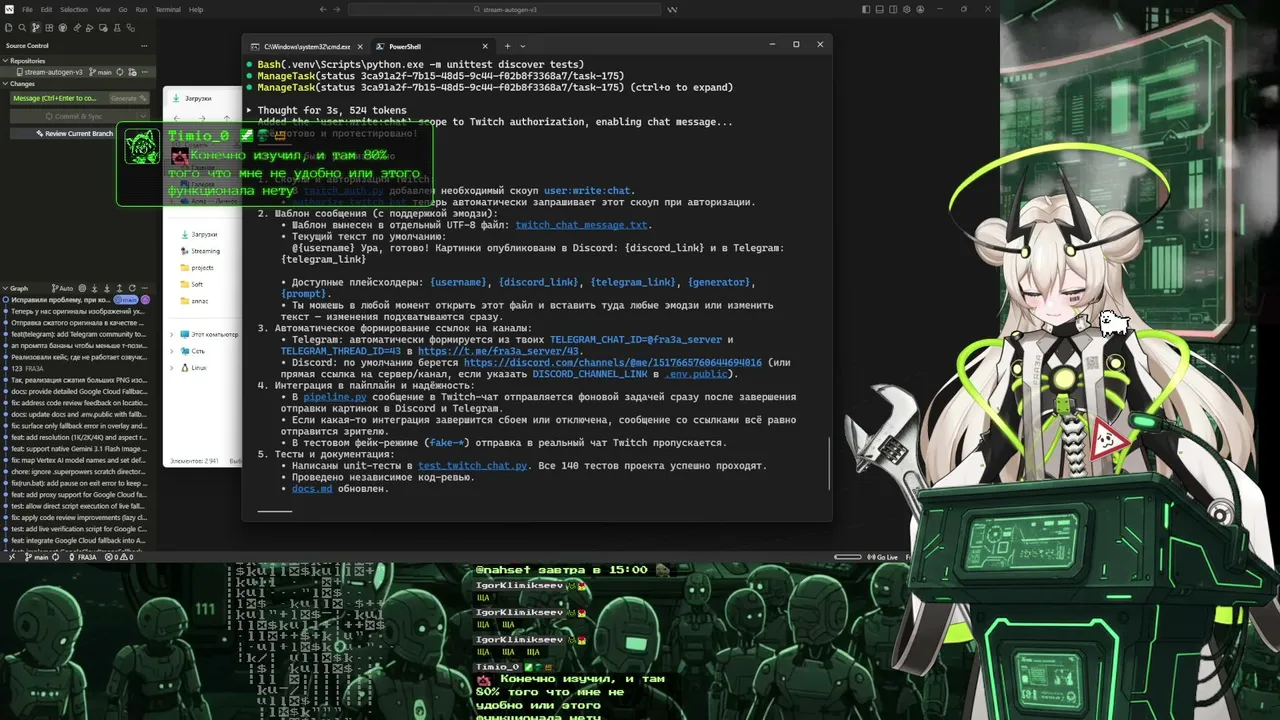Expand the 'Thought for 3s' terminal block
1280x720 pixels.
point(249,110)
